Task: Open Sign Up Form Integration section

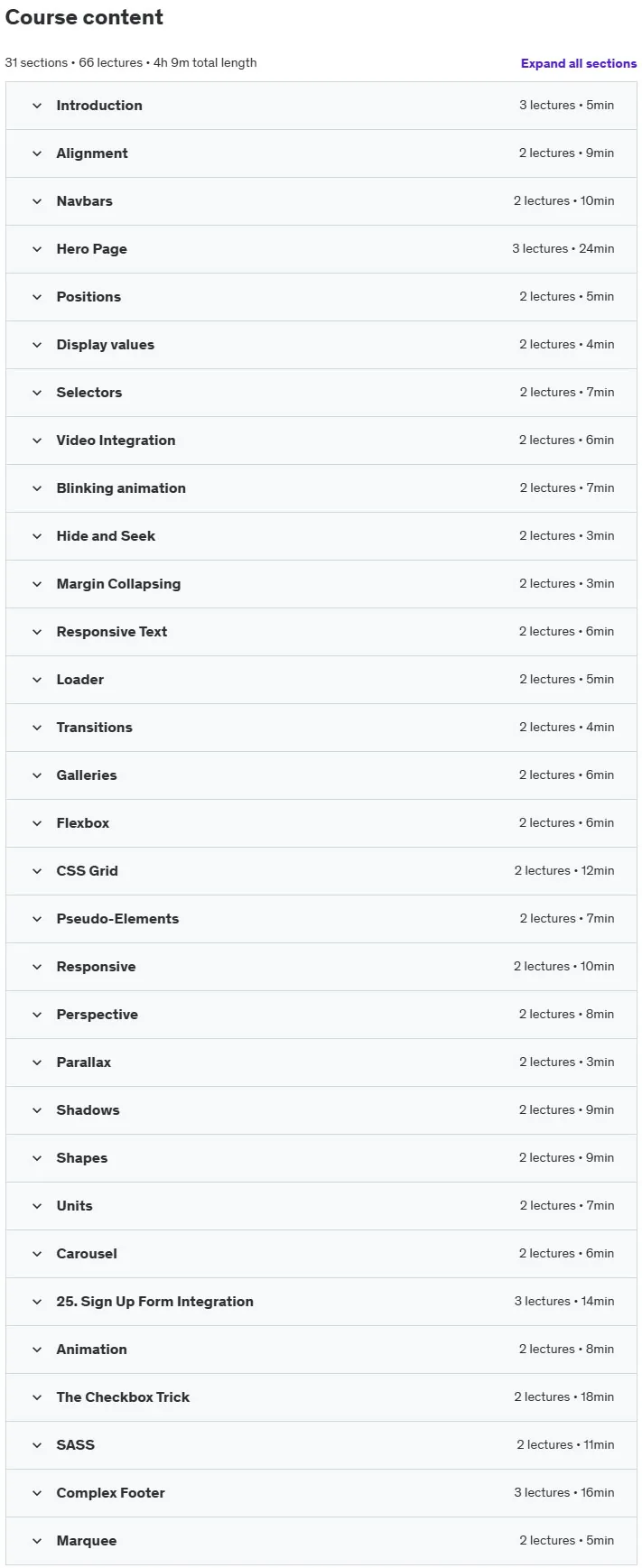Action: click(321, 1302)
